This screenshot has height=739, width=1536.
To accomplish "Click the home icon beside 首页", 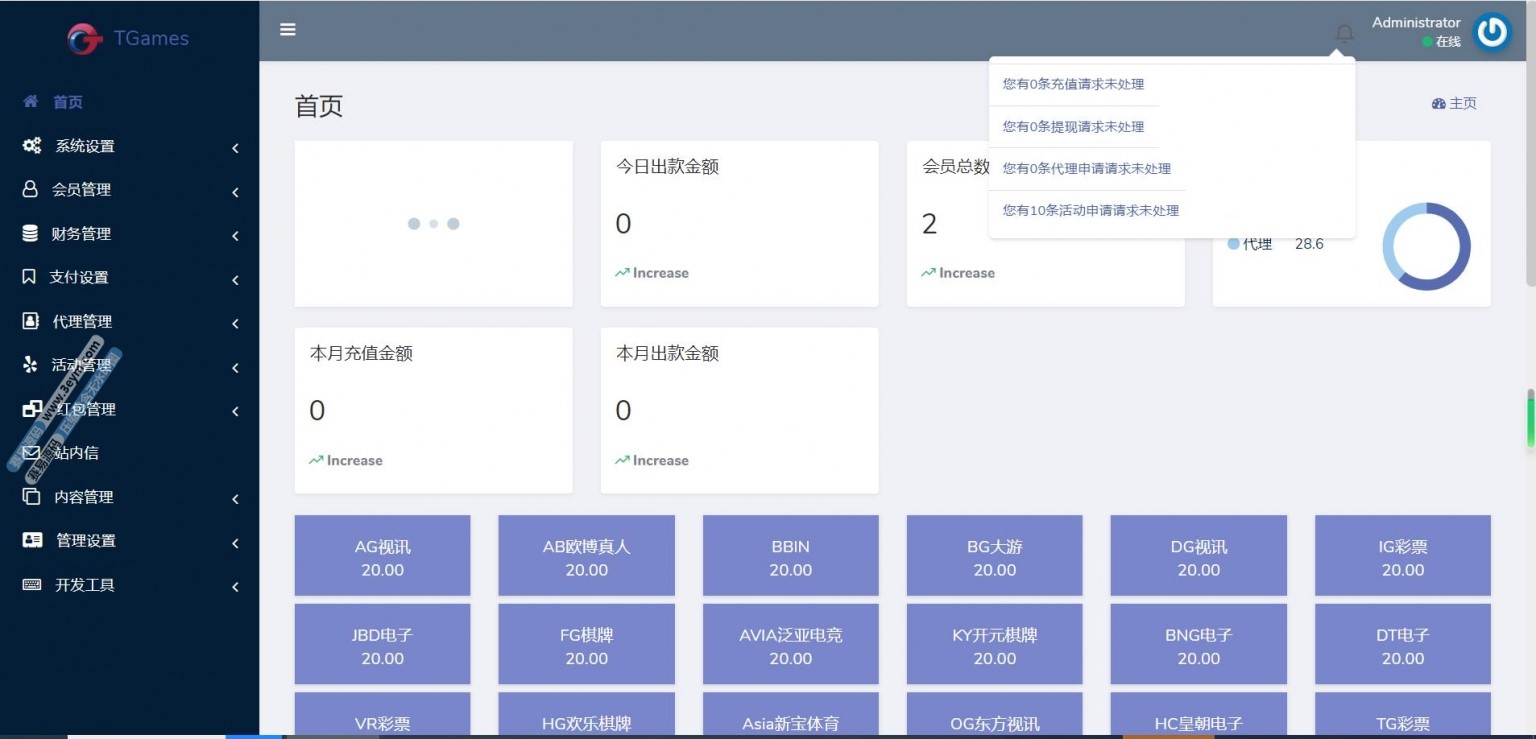I will coord(31,102).
